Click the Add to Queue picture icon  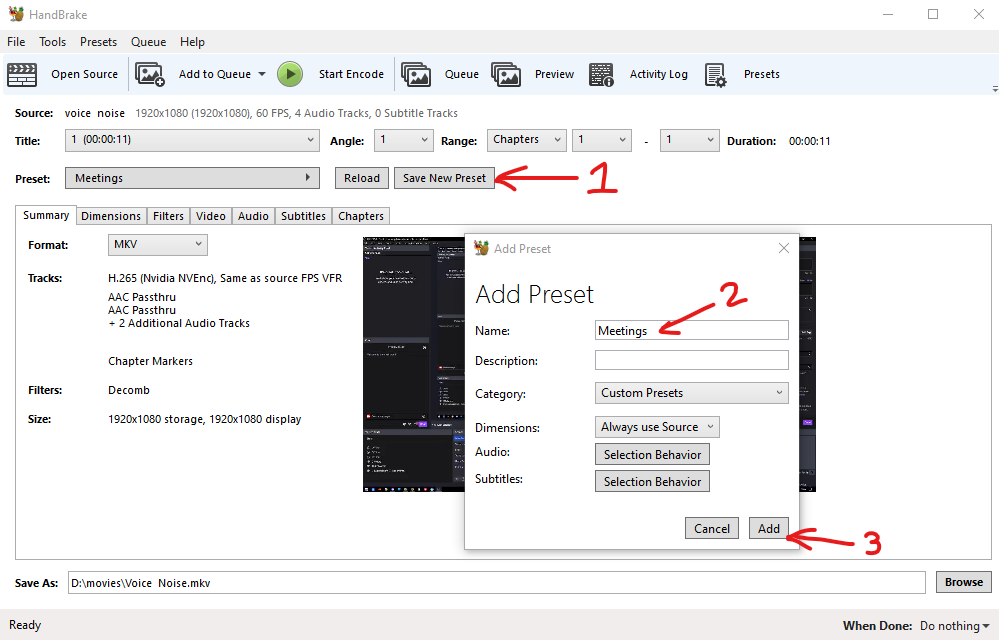tap(150, 75)
